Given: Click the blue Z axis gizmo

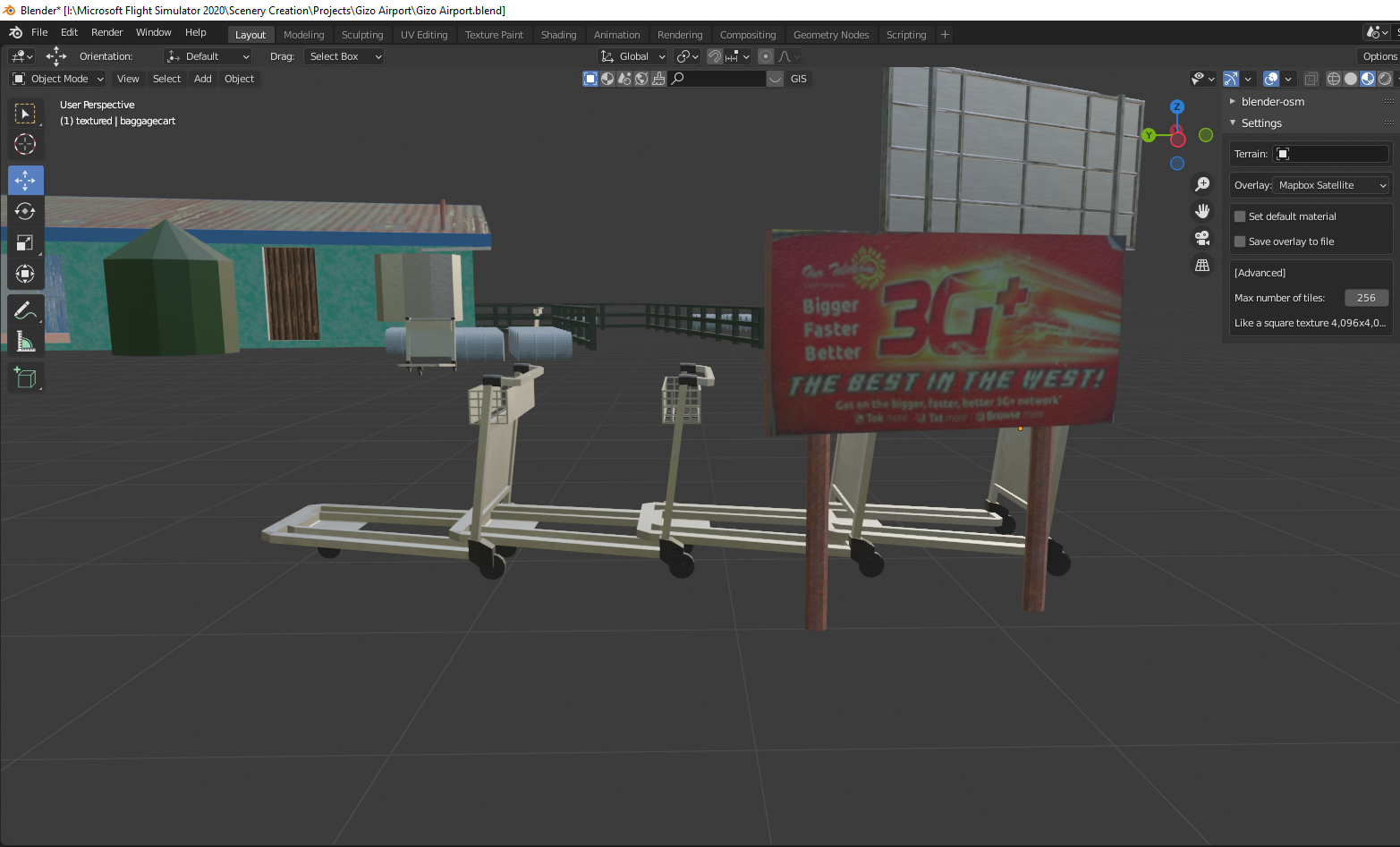Looking at the screenshot, I should pos(1177,106).
